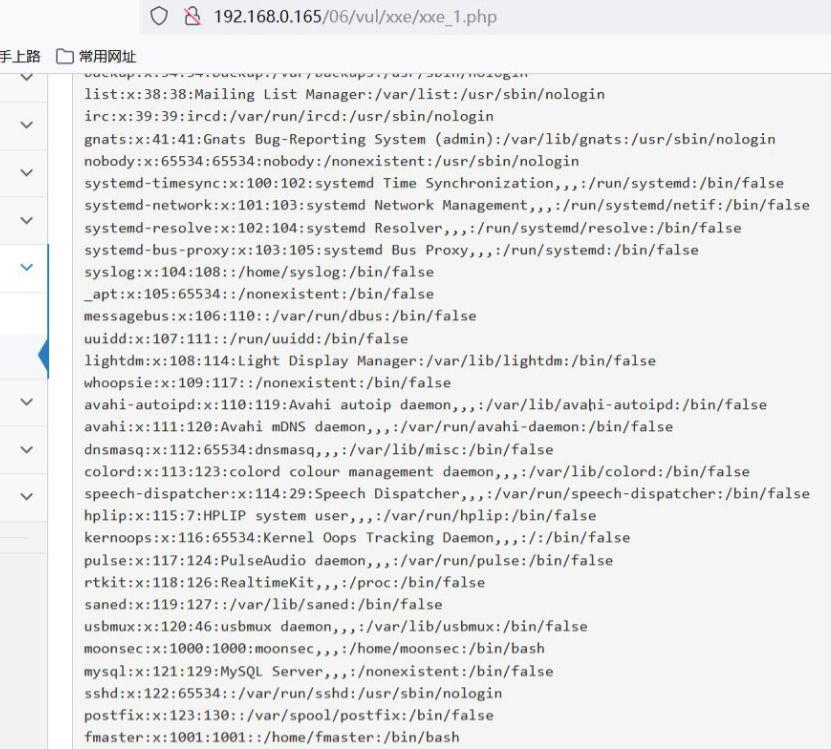Select the highlighted gray sidebar submenu item

click(20, 357)
